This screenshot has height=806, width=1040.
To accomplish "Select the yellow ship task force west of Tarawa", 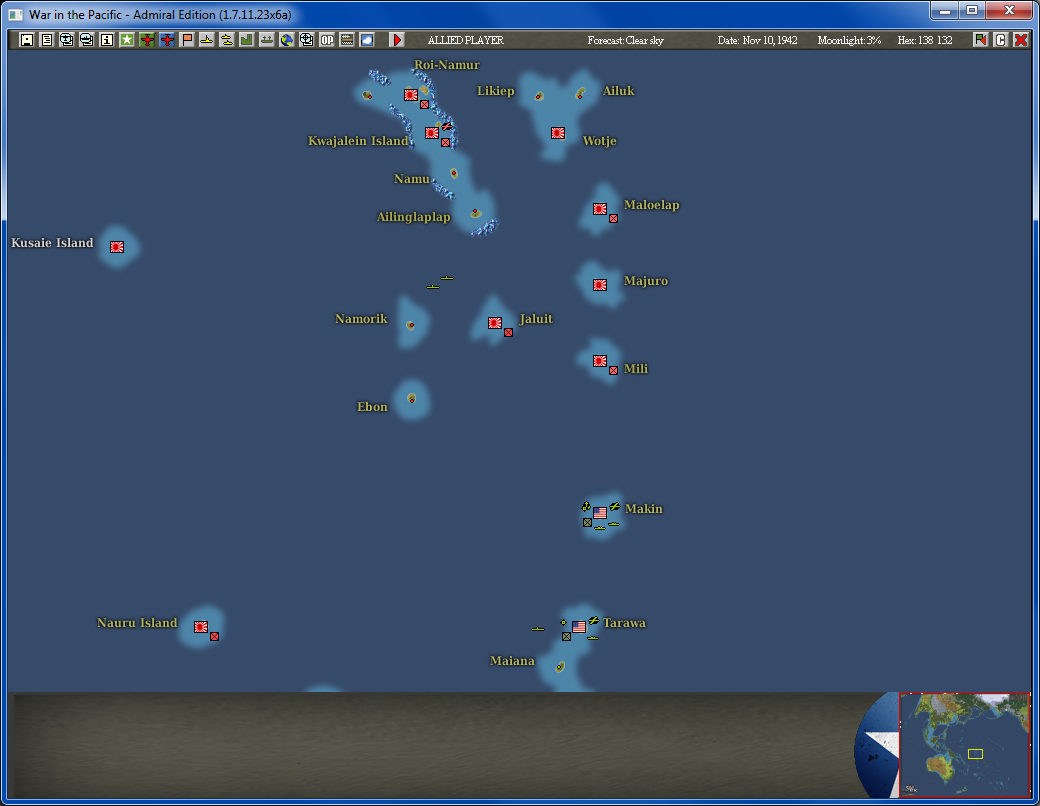I will coord(538,628).
